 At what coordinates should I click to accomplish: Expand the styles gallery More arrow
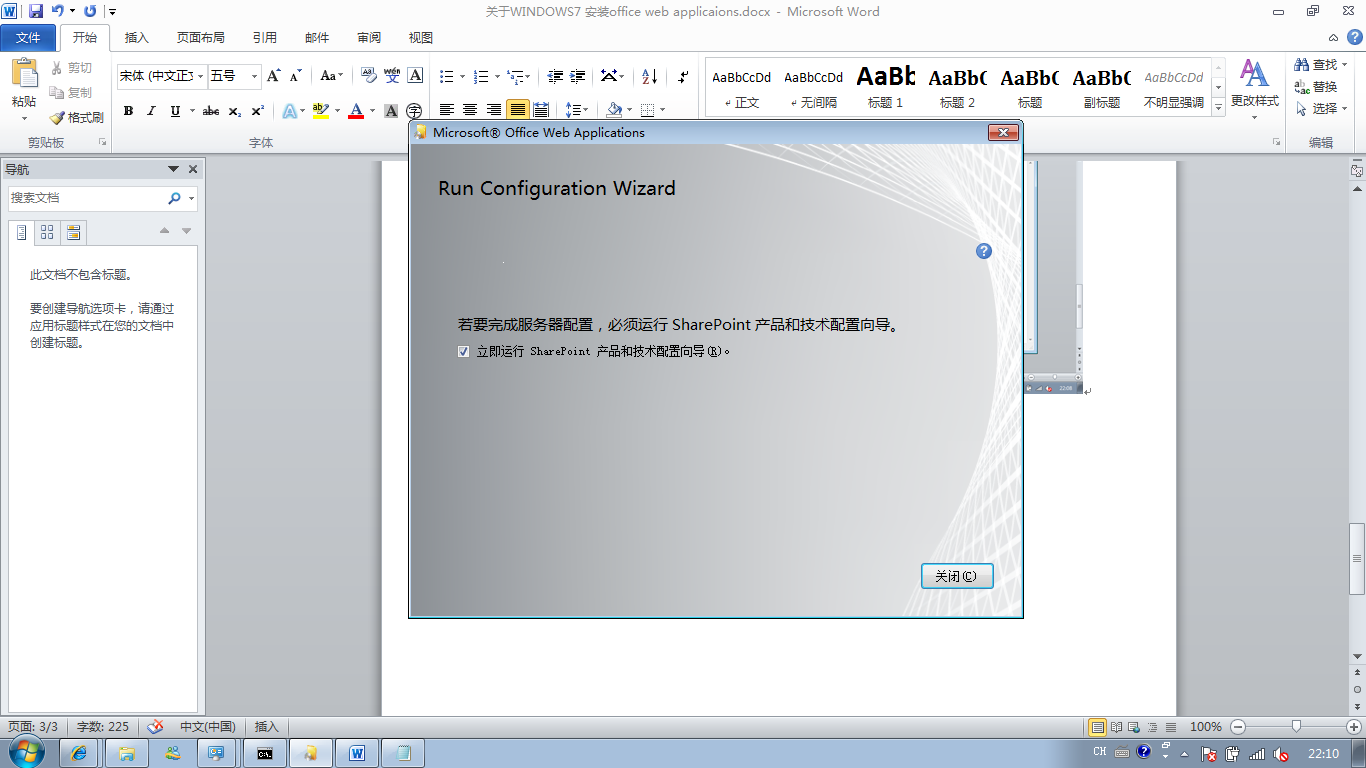1218,105
